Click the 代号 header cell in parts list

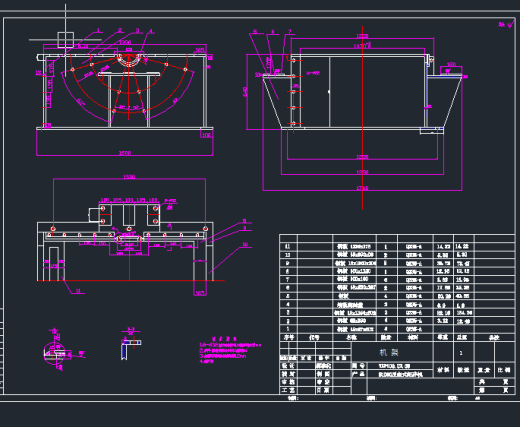coord(314,337)
